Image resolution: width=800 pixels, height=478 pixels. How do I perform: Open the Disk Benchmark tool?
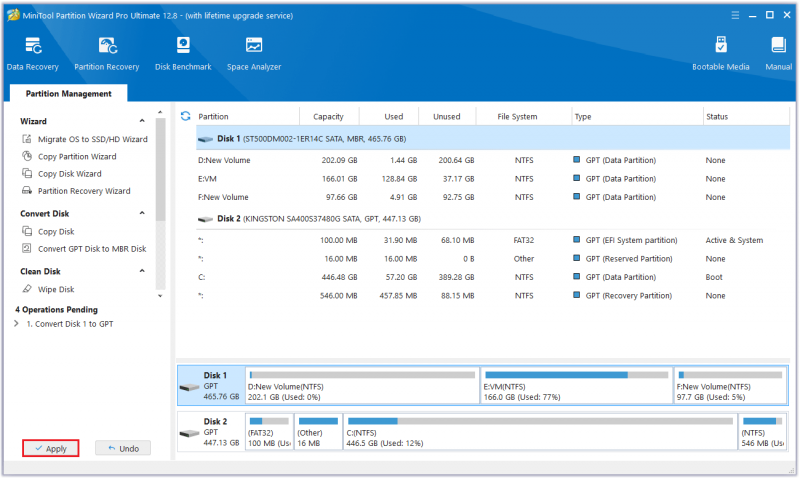183,54
